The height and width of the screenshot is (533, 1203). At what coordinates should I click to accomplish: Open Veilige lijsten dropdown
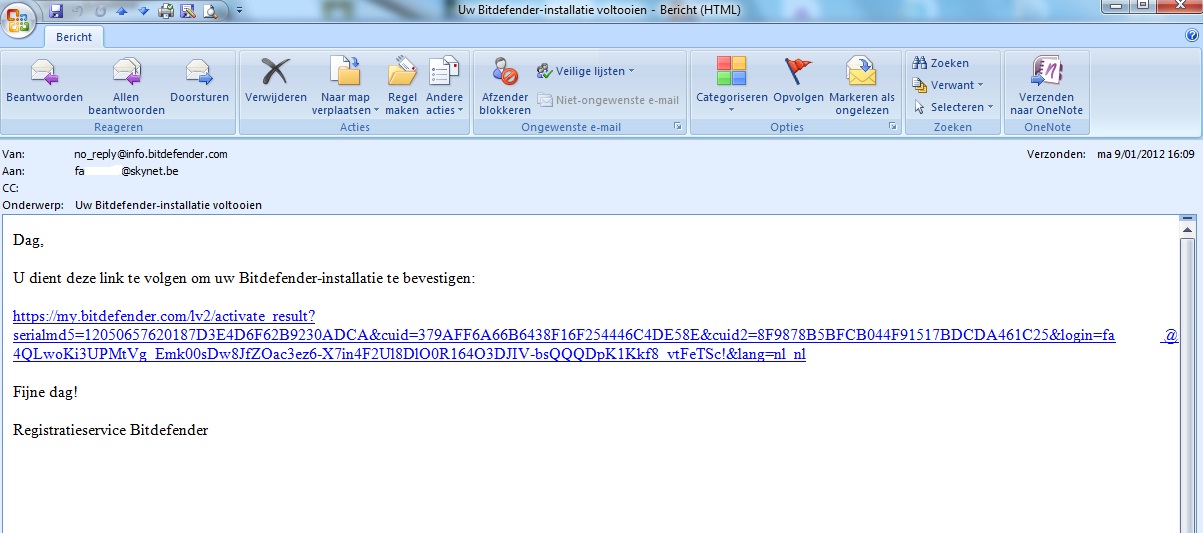tap(586, 71)
